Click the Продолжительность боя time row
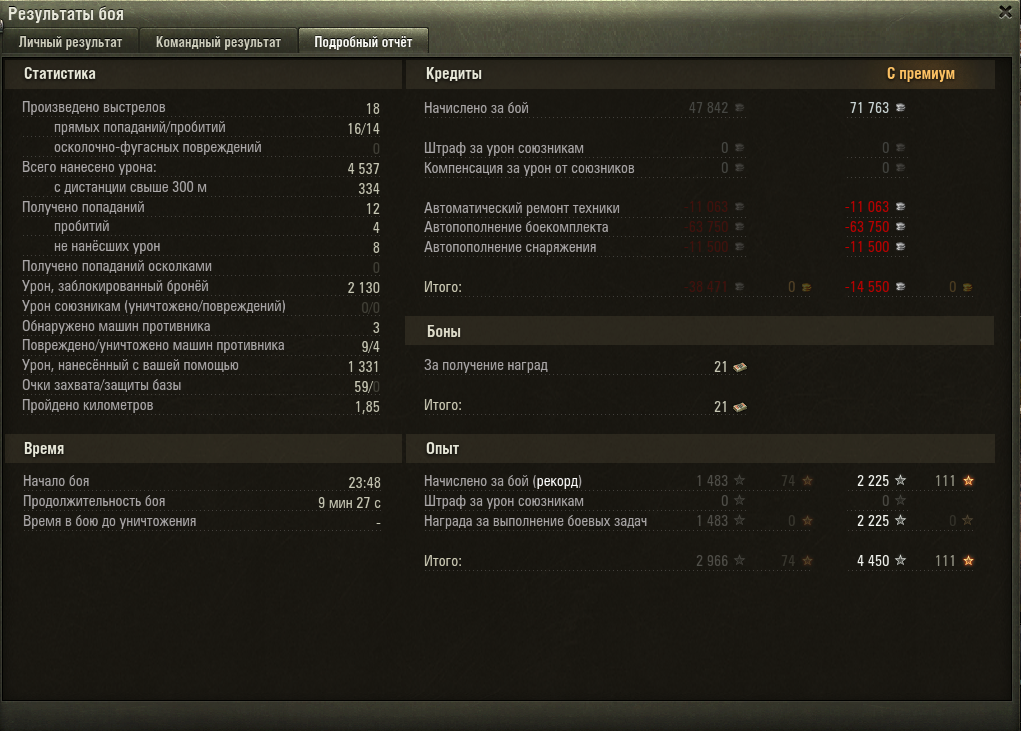This screenshot has width=1021, height=731. pyautogui.click(x=202, y=503)
